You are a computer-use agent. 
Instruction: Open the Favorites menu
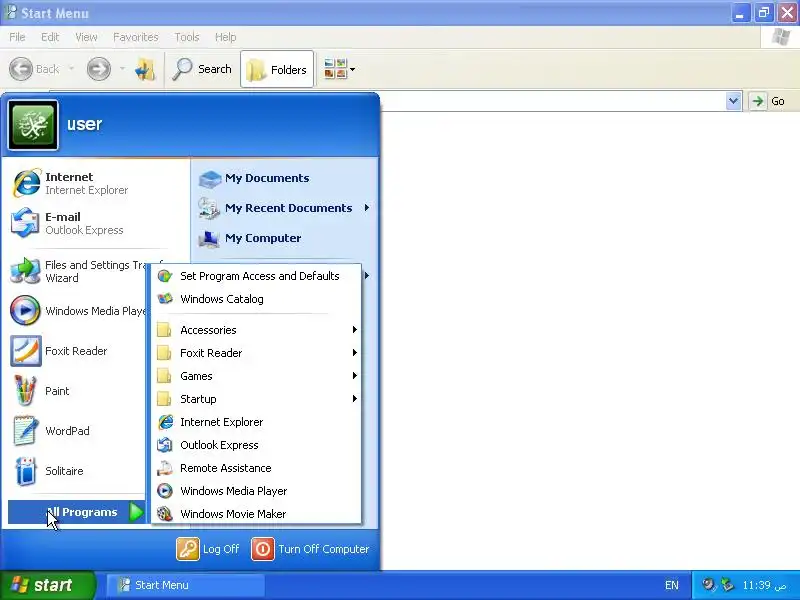pos(136,37)
